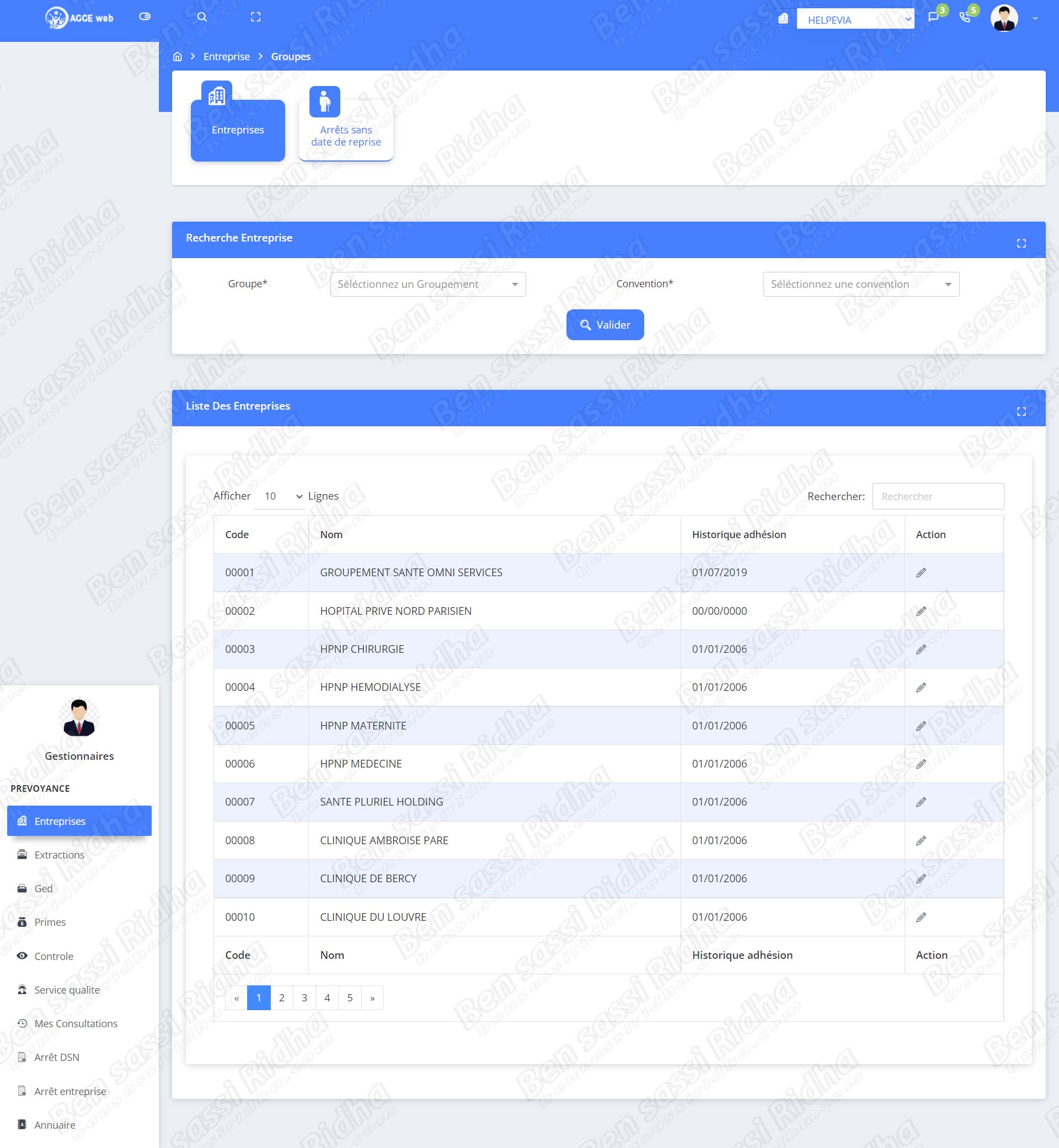The width and height of the screenshot is (1059, 1148).
Task: Select Extractions in the sidebar menu
Action: pos(59,855)
